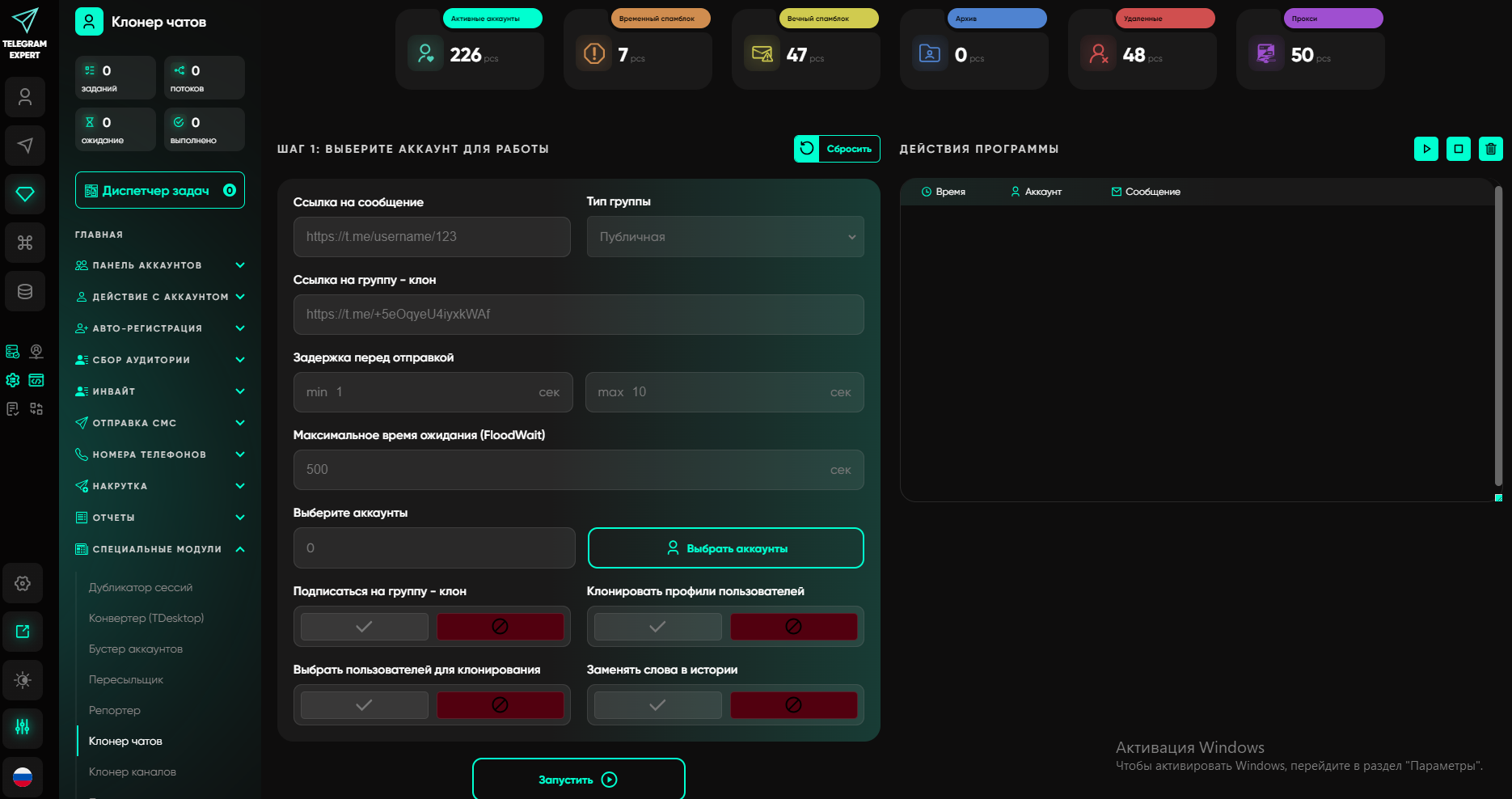Disable Клонировать профили пользователей with red button
This screenshot has height=799, width=1512.
point(794,627)
